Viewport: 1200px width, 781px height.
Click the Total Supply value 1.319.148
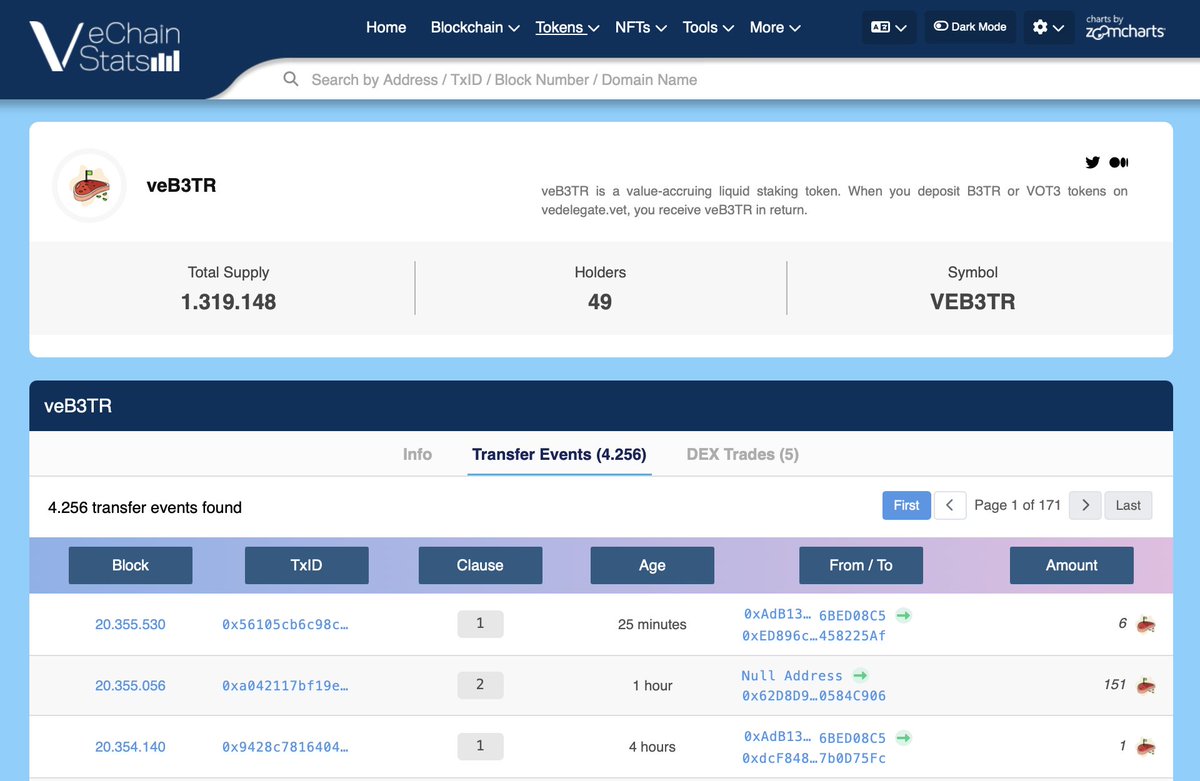coord(228,302)
